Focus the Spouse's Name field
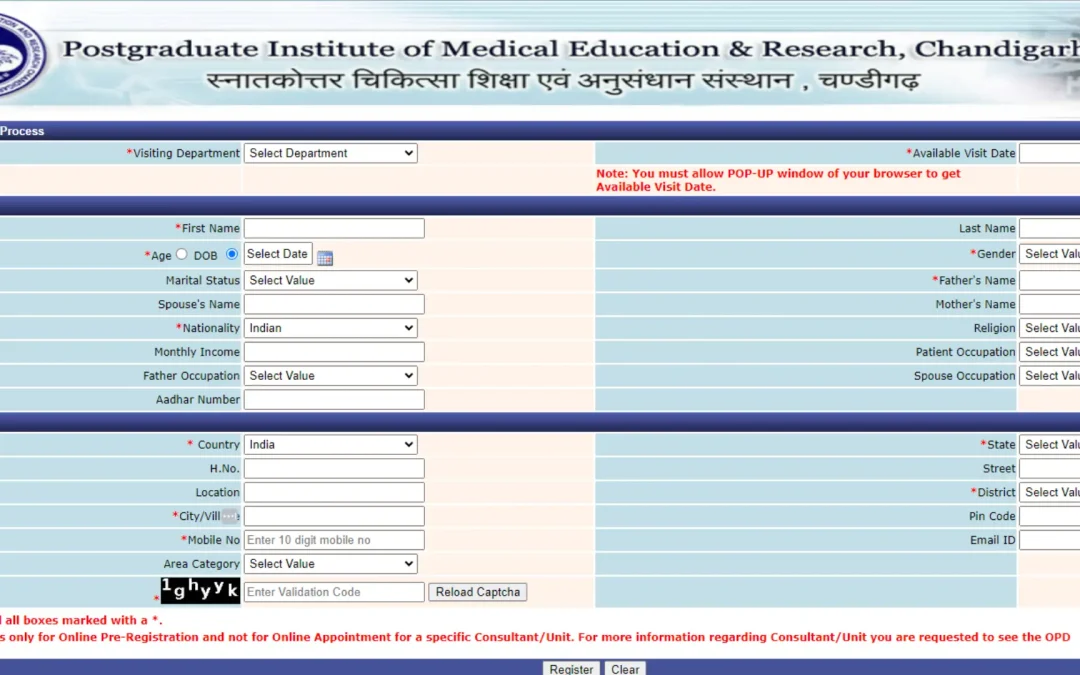The width and height of the screenshot is (1080, 675). pos(334,304)
